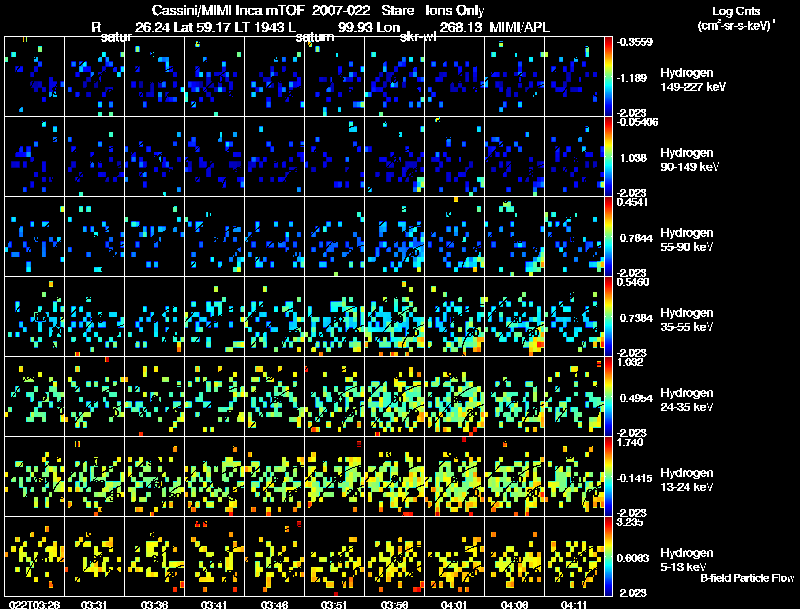Select the 5-13 keV image at 022T03:26
This screenshot has width=800, height=609.
(35, 557)
